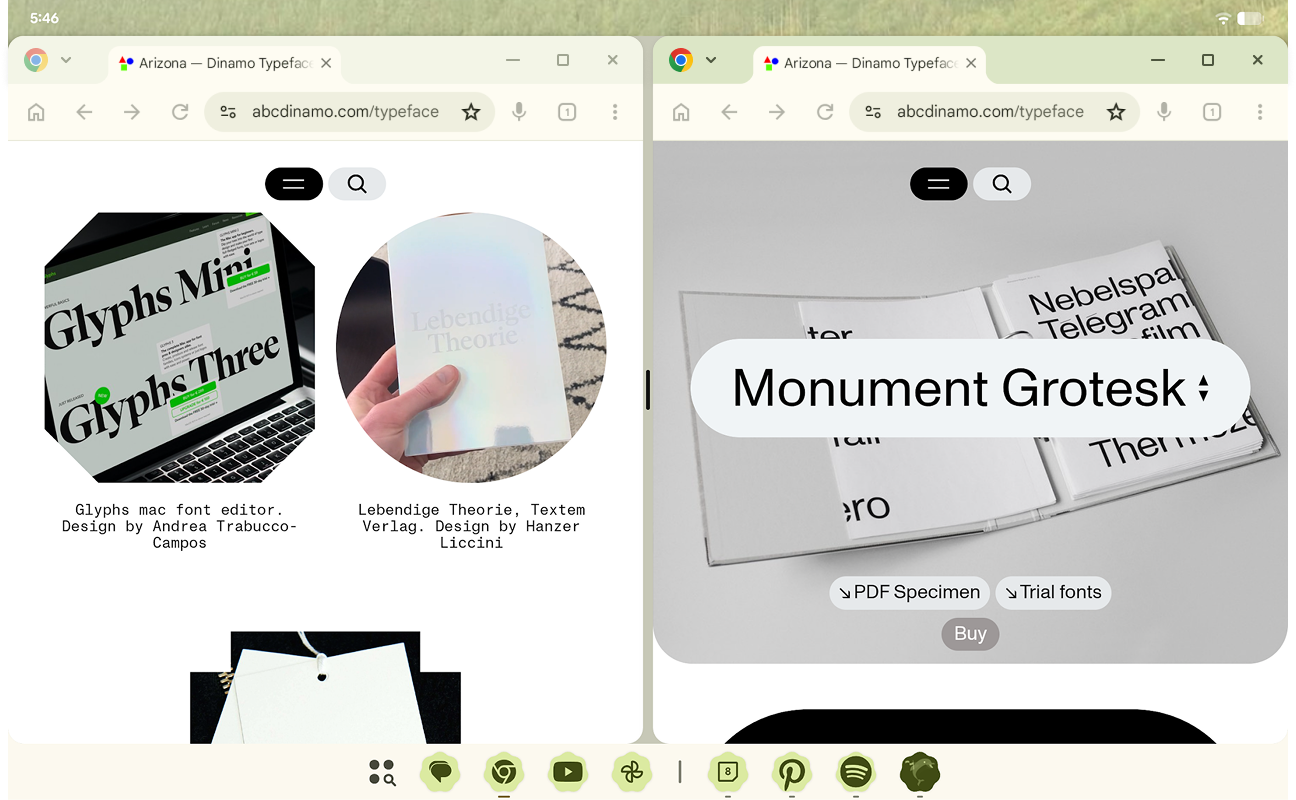Click the Buy button
This screenshot has height=800, width=1296.
pyautogui.click(x=970, y=633)
